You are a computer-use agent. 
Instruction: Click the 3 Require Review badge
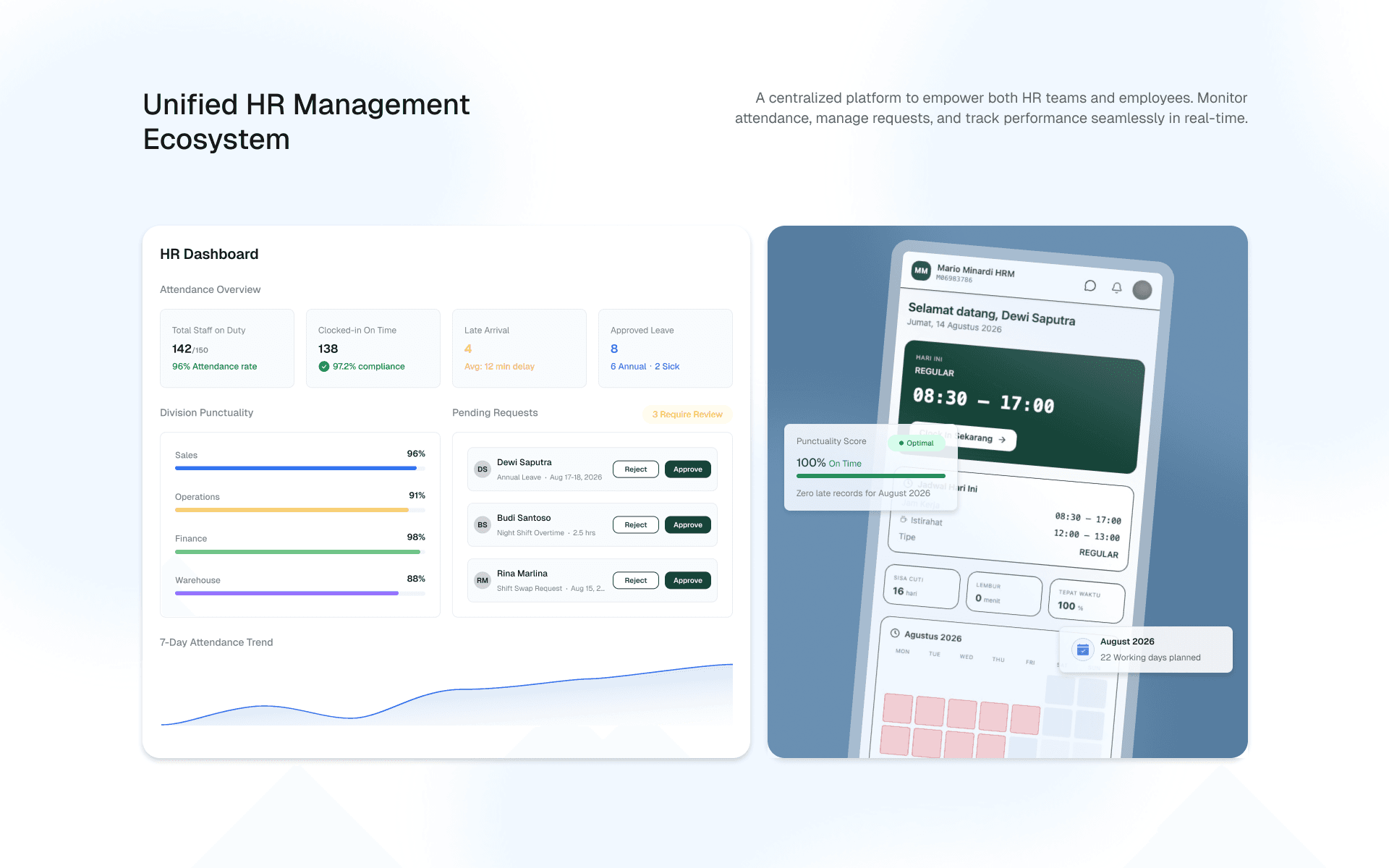point(687,414)
